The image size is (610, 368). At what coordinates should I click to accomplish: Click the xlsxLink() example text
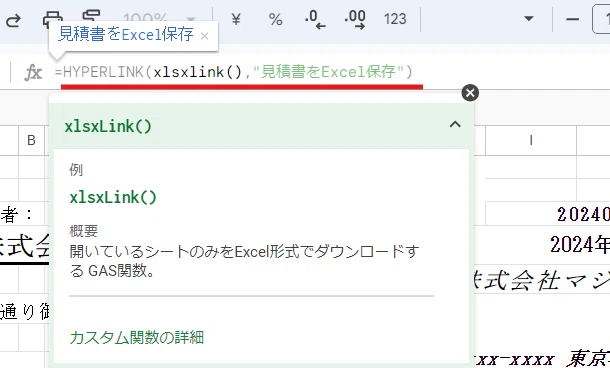click(113, 197)
